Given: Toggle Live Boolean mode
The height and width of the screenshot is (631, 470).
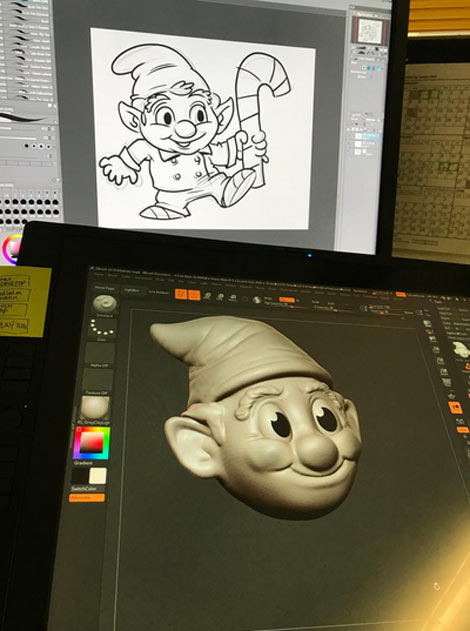Looking at the screenshot, I should tap(158, 292).
